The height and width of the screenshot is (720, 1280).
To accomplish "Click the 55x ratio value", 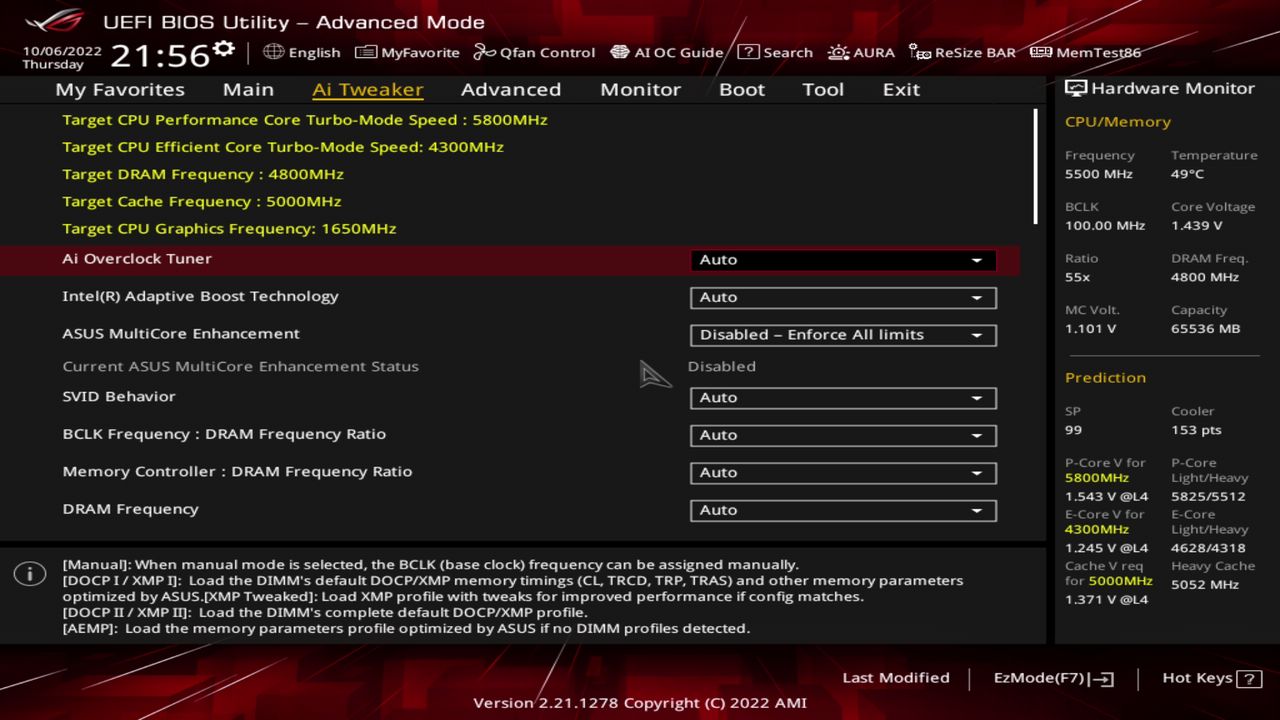I will tap(1078, 277).
